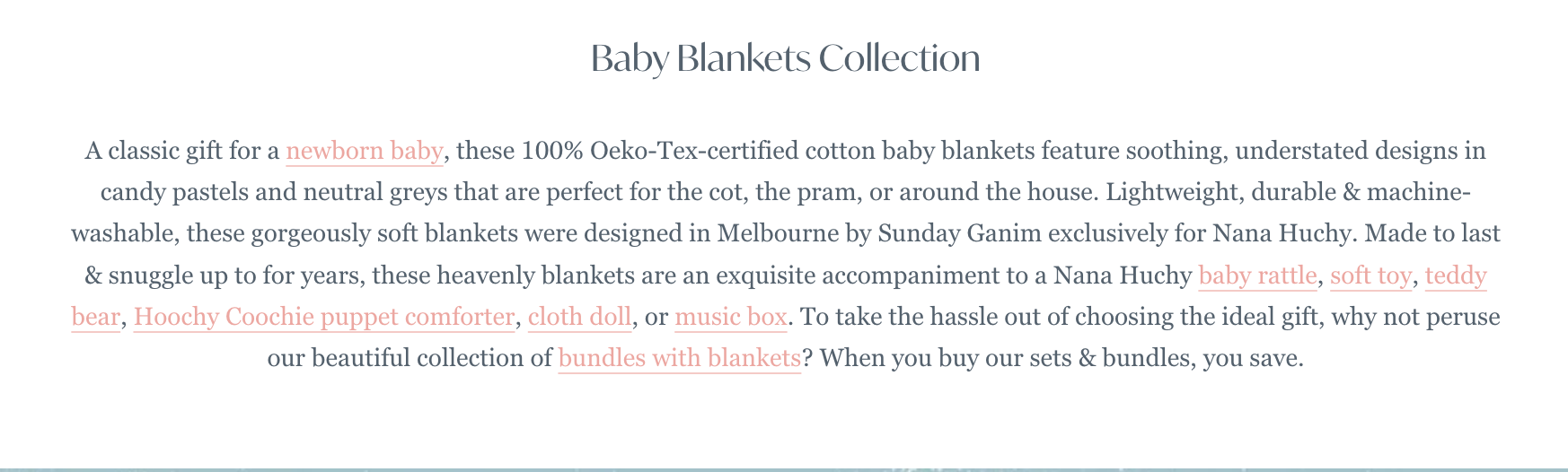
Task: Follow the "bundles with blankets" link
Action: (679, 359)
